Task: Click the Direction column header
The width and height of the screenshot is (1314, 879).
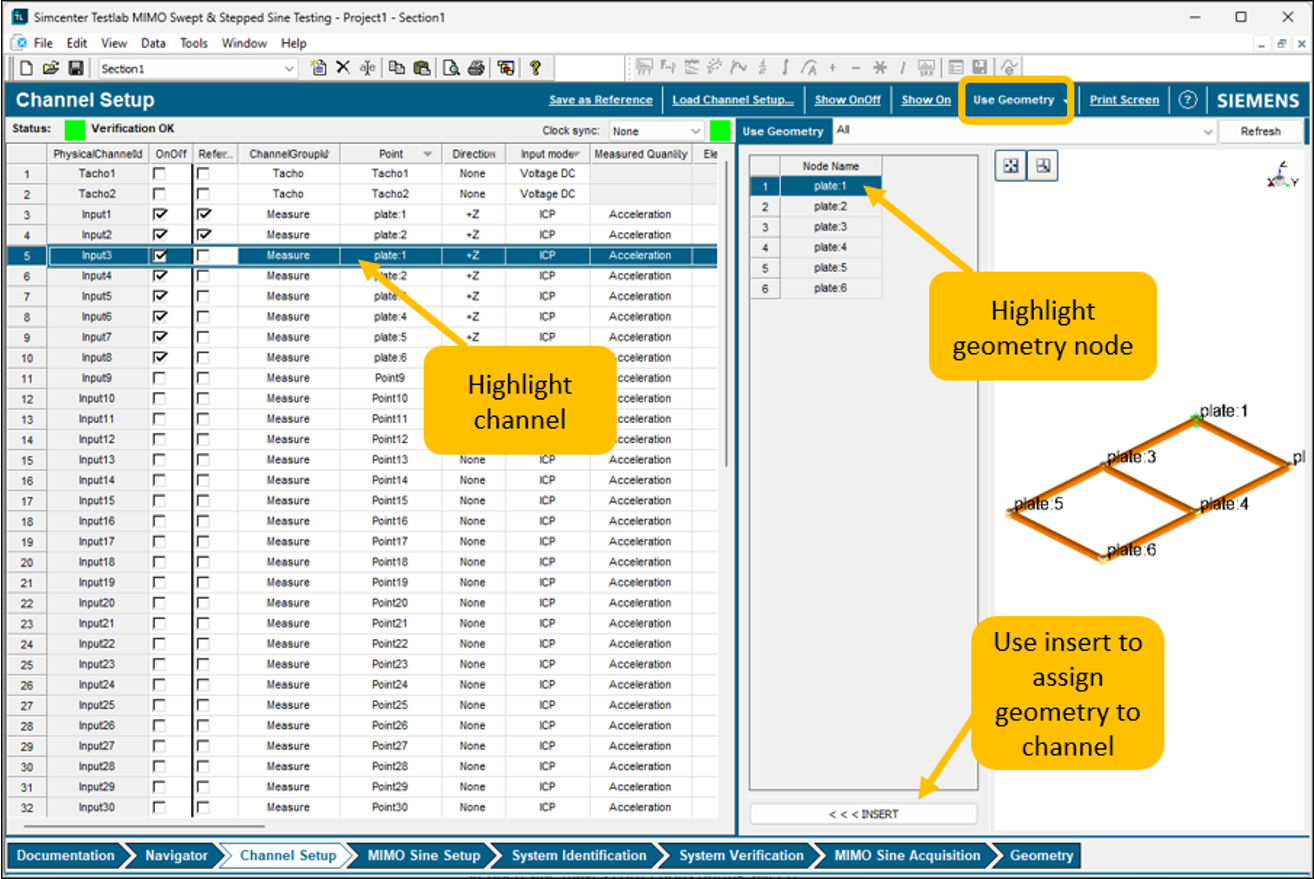Action: point(474,154)
